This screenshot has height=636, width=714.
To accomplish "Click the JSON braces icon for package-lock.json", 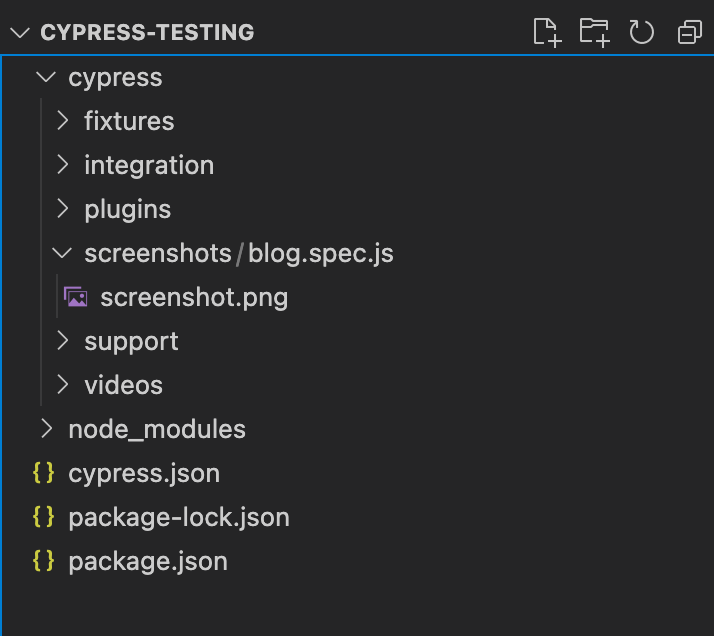I will click(x=43, y=517).
